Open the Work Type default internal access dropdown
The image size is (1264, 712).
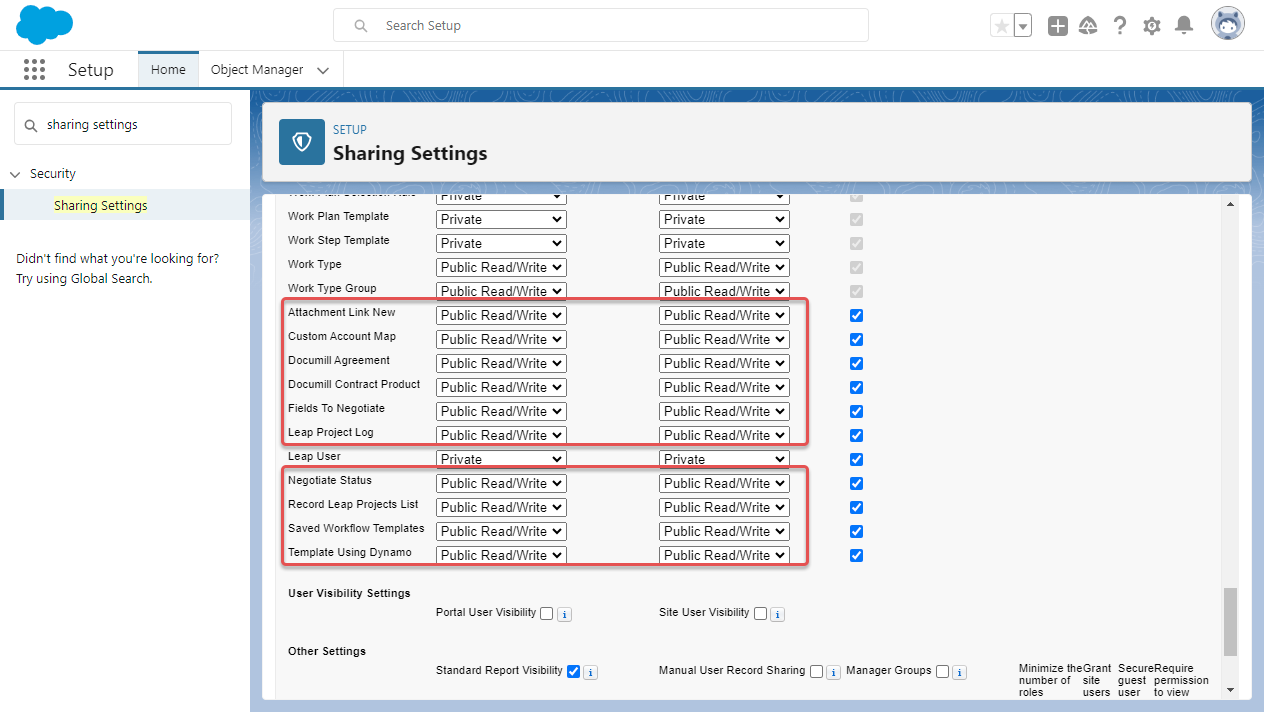(x=500, y=267)
